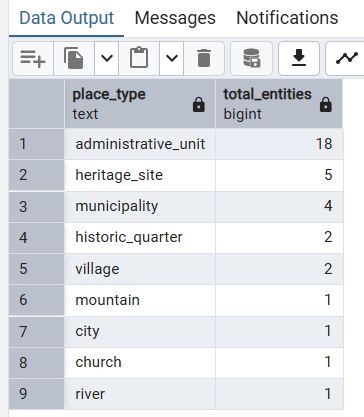This screenshot has width=364, height=417.
Task: Select row number 5 header
Action: coord(37,269)
